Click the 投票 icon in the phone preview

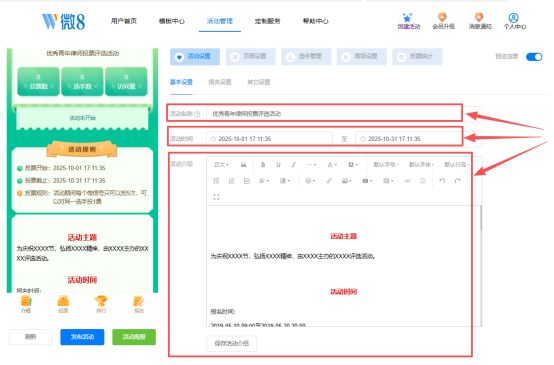click(63, 301)
